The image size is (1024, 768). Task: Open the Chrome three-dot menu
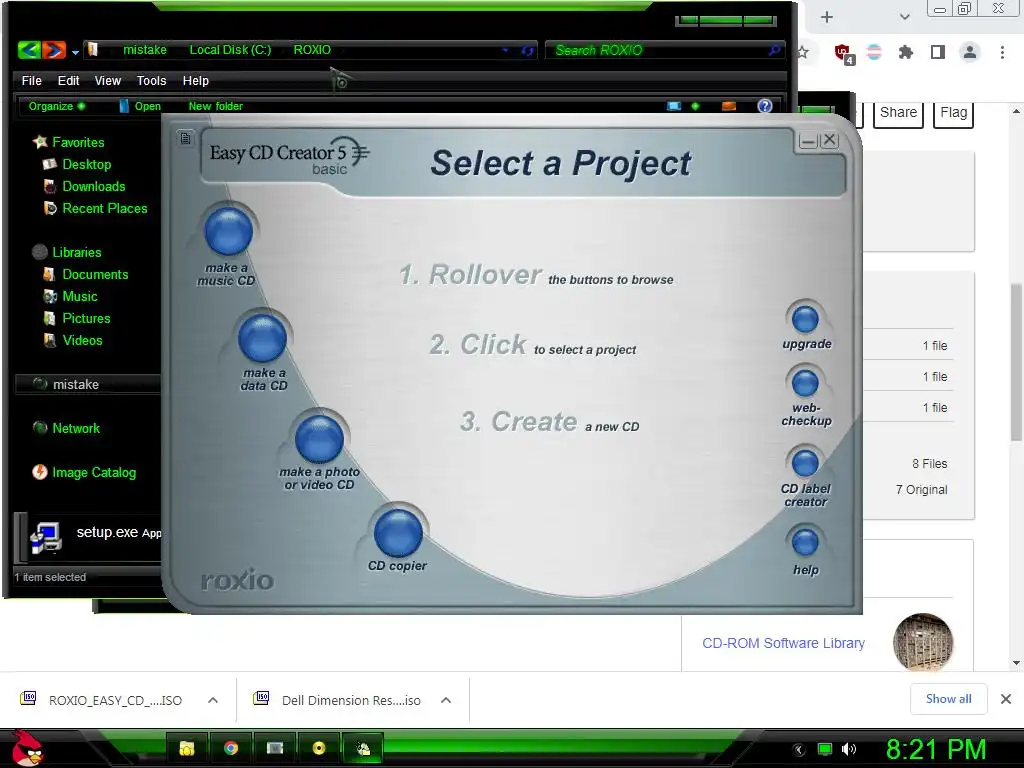coord(1002,52)
